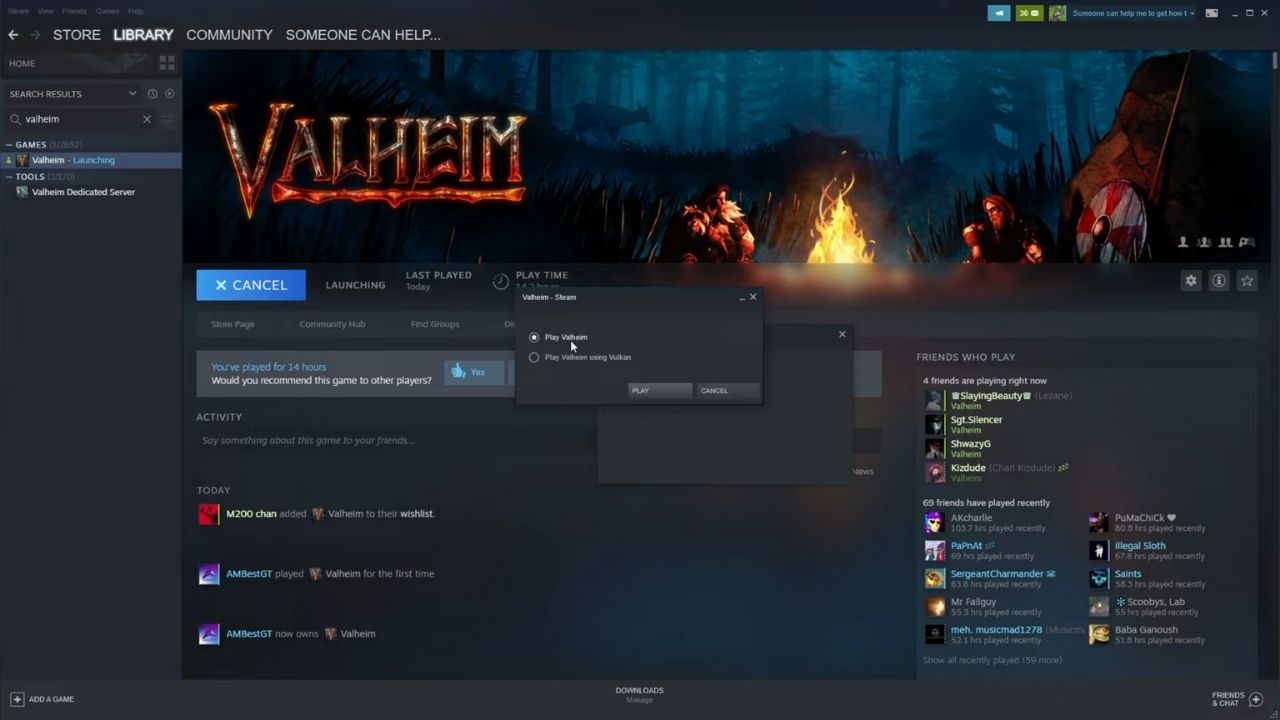
Task: Cancel the Valheim launch with blue CANCEL button
Action: tap(250, 284)
